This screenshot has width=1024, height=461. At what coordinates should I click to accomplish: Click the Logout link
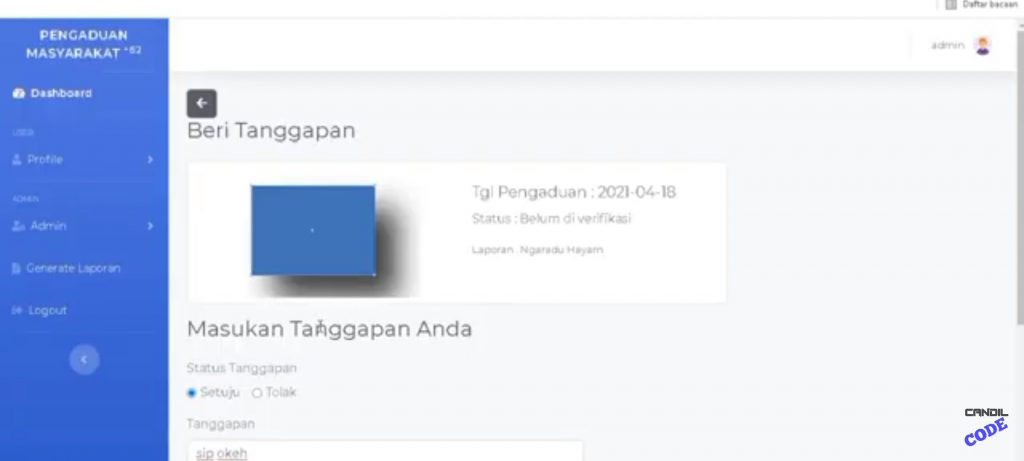[x=47, y=311]
